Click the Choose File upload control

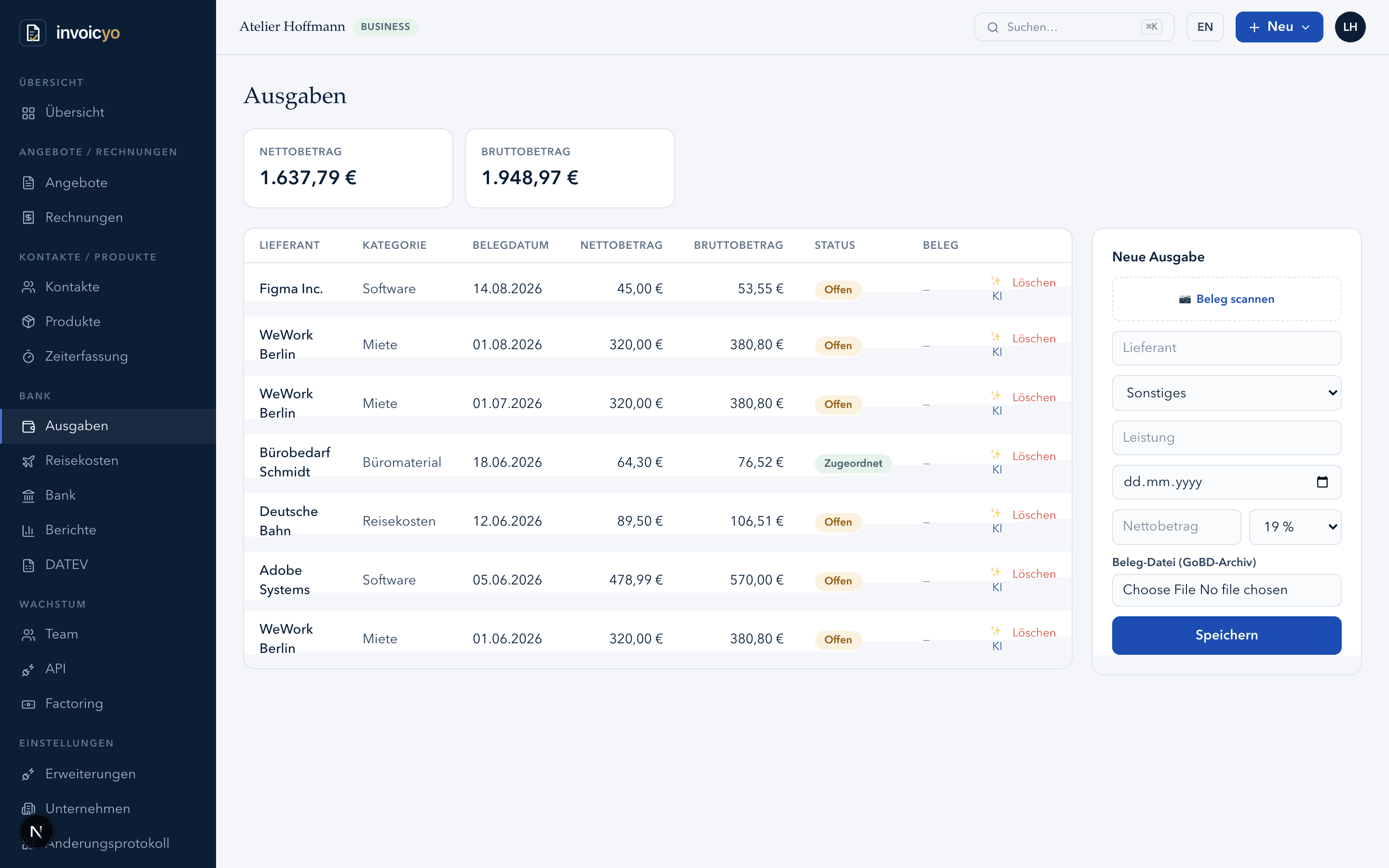pyautogui.click(x=1226, y=590)
